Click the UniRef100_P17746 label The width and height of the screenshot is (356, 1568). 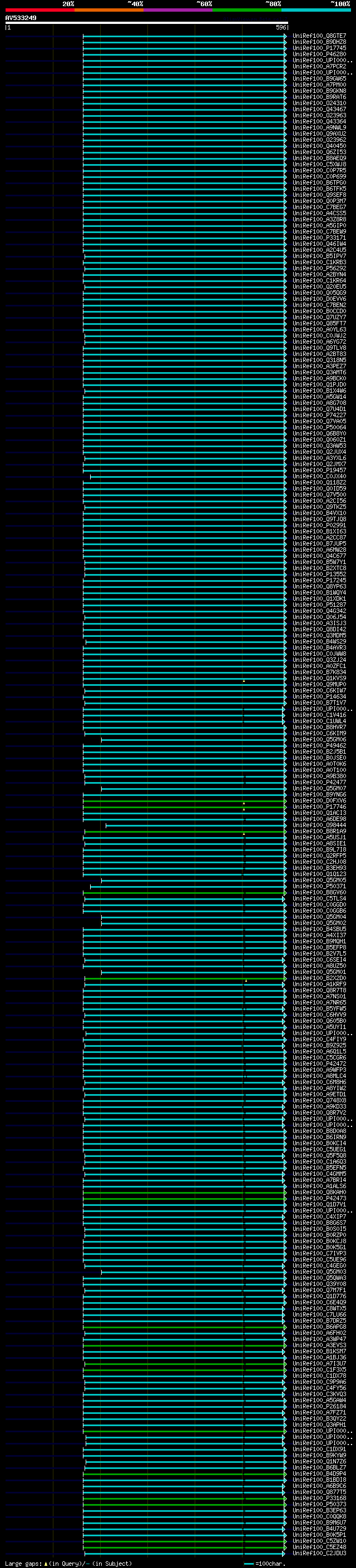pyautogui.click(x=319, y=807)
